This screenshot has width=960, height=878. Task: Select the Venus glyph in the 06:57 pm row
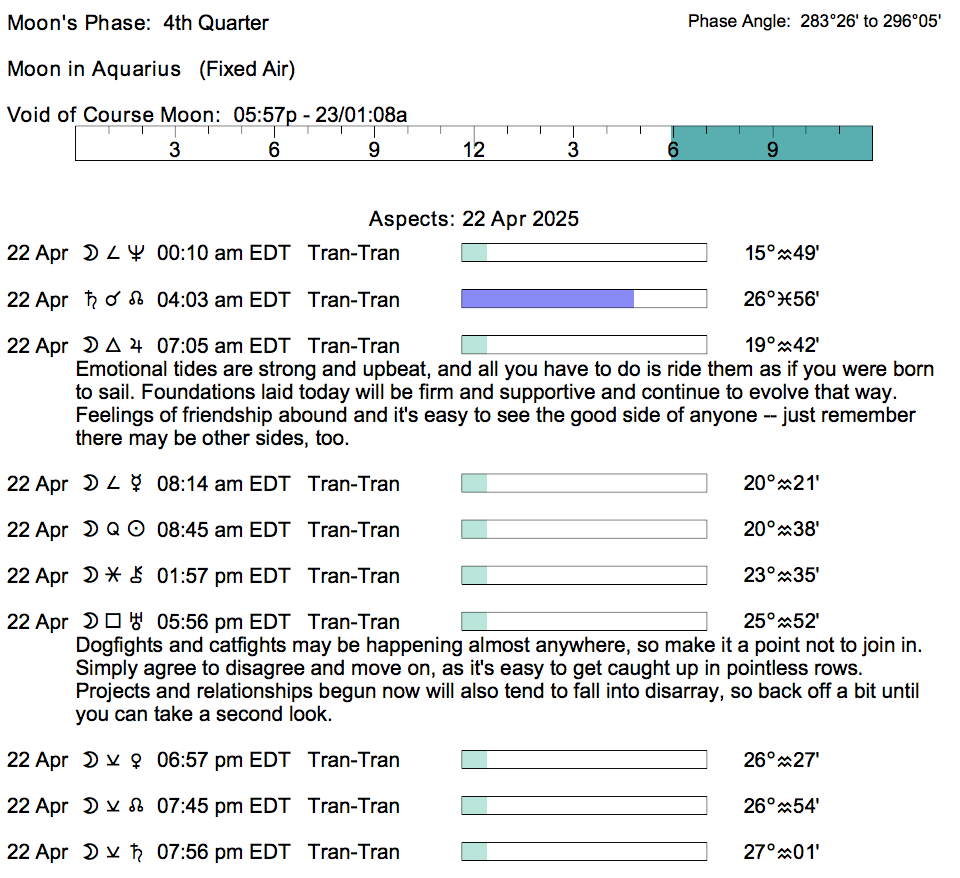click(x=136, y=761)
